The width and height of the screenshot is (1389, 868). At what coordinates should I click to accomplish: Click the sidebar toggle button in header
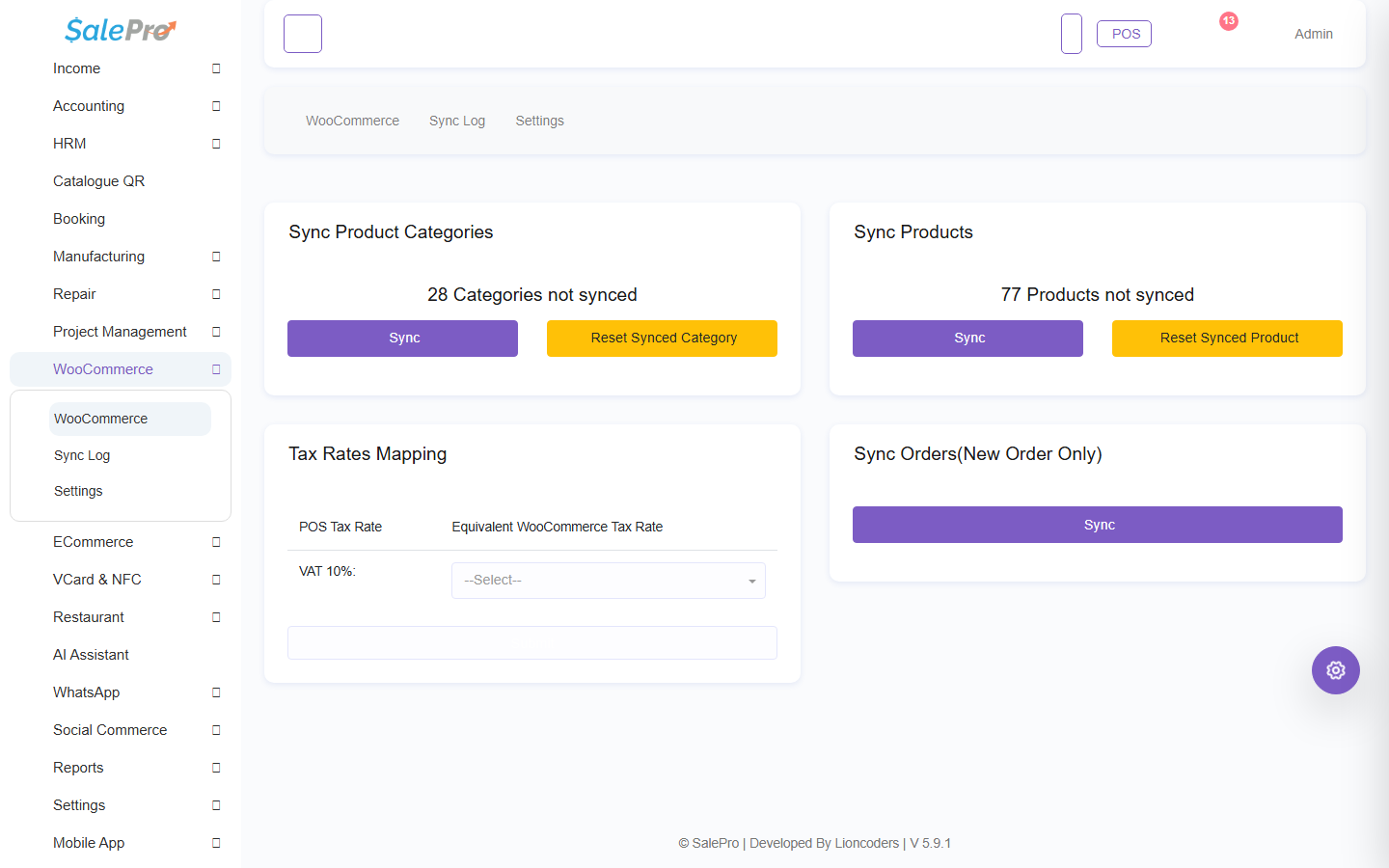[303, 34]
